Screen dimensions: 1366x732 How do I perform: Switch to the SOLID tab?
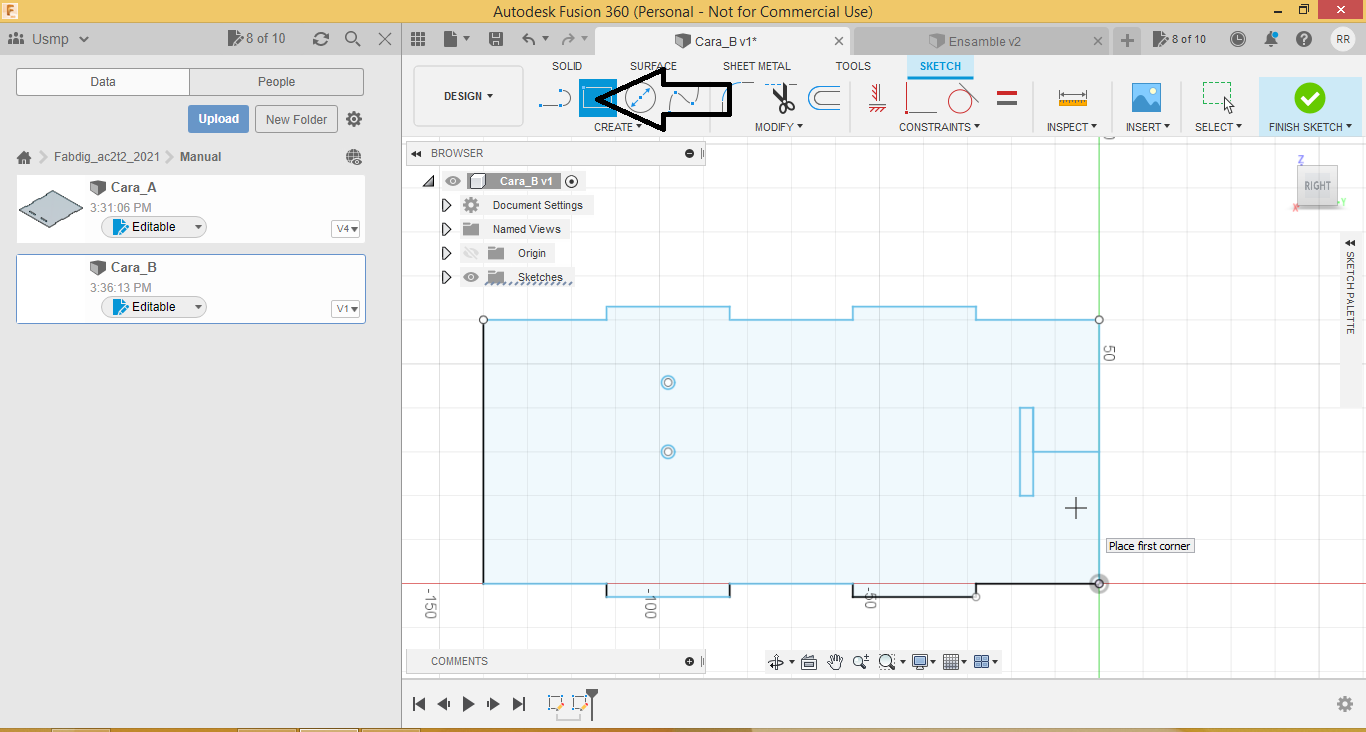coord(567,66)
